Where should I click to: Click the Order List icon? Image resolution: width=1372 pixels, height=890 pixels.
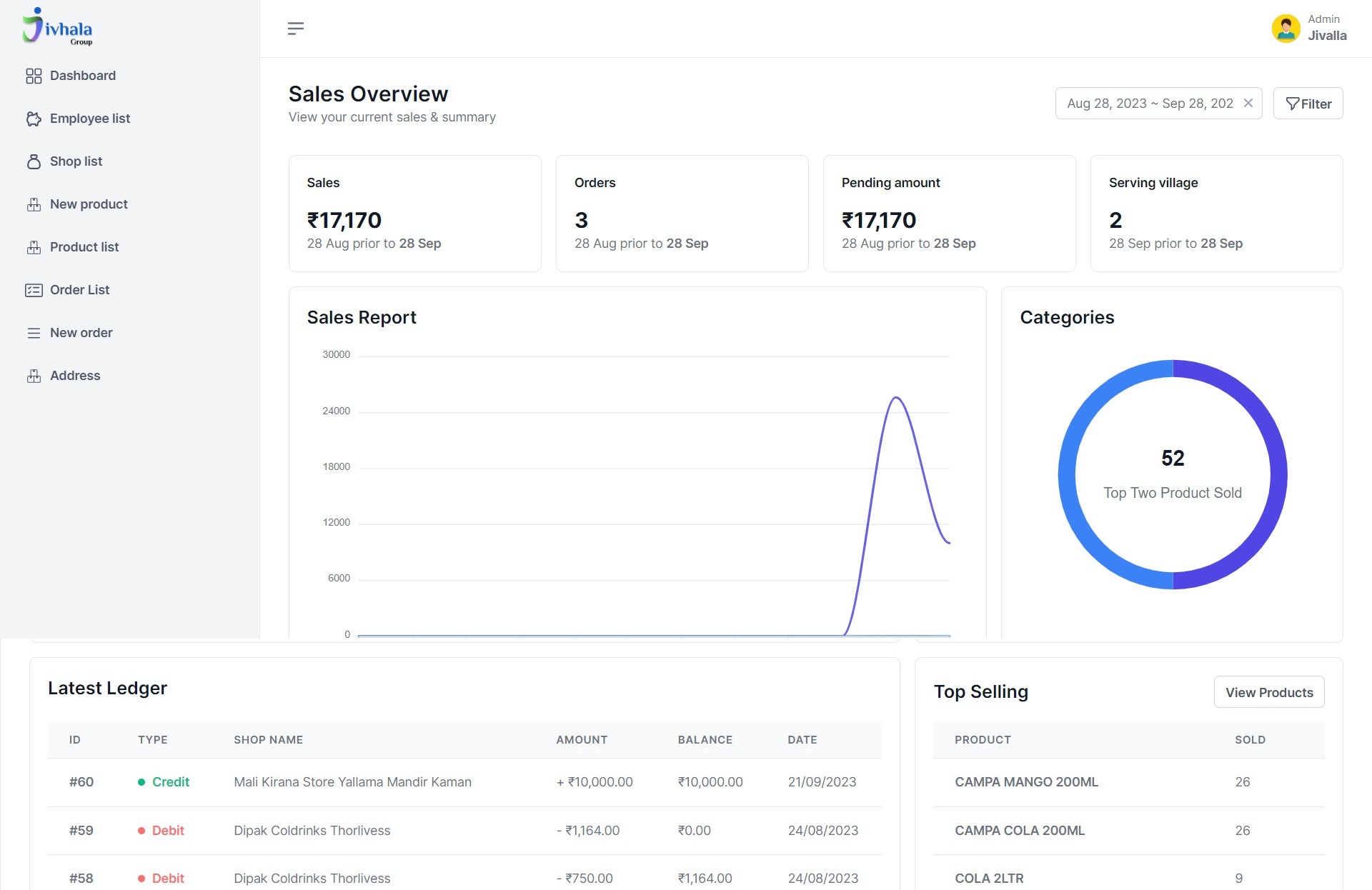coord(34,290)
